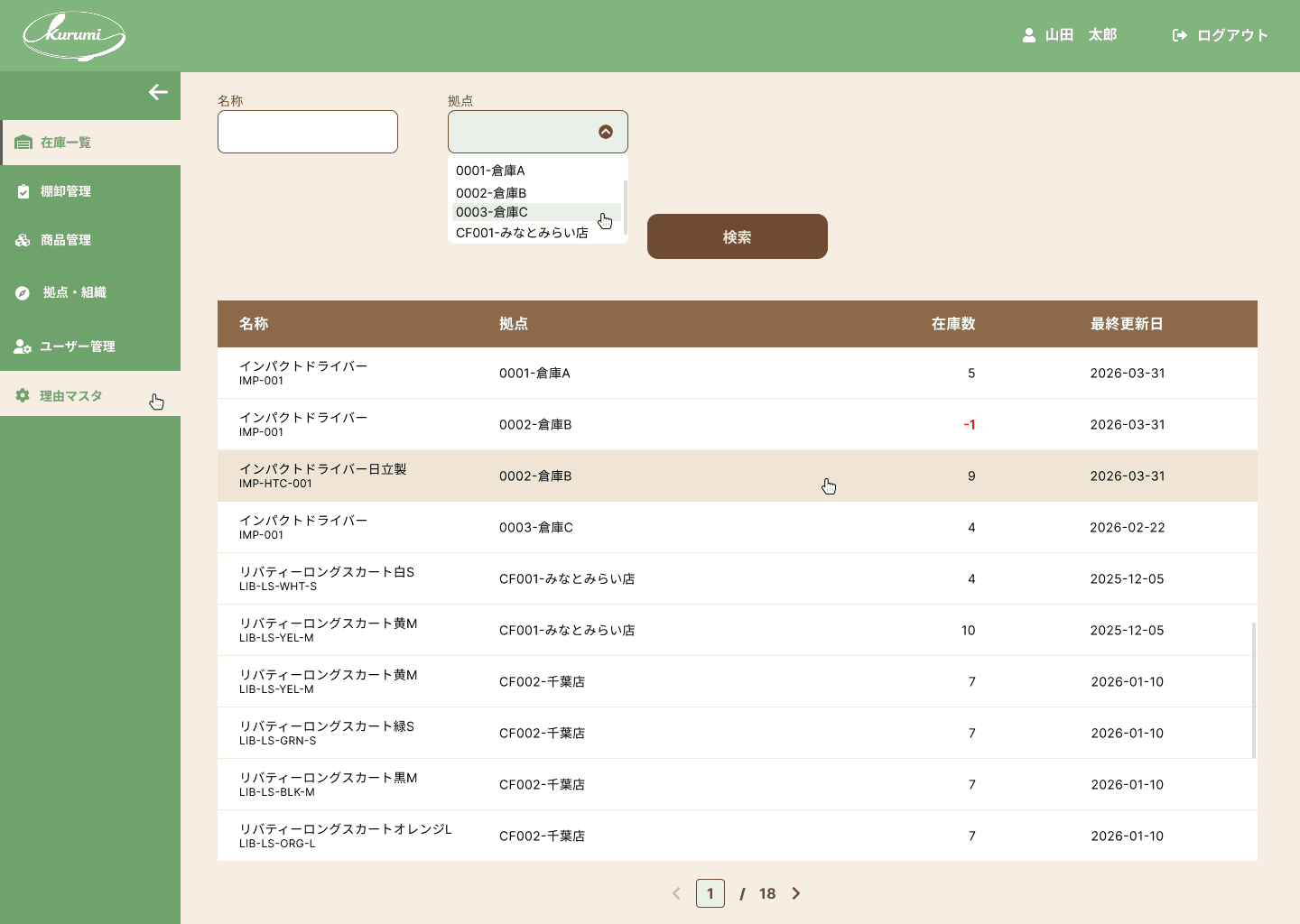Collapse the 拠点 dropdown with chevron

pos(606,132)
